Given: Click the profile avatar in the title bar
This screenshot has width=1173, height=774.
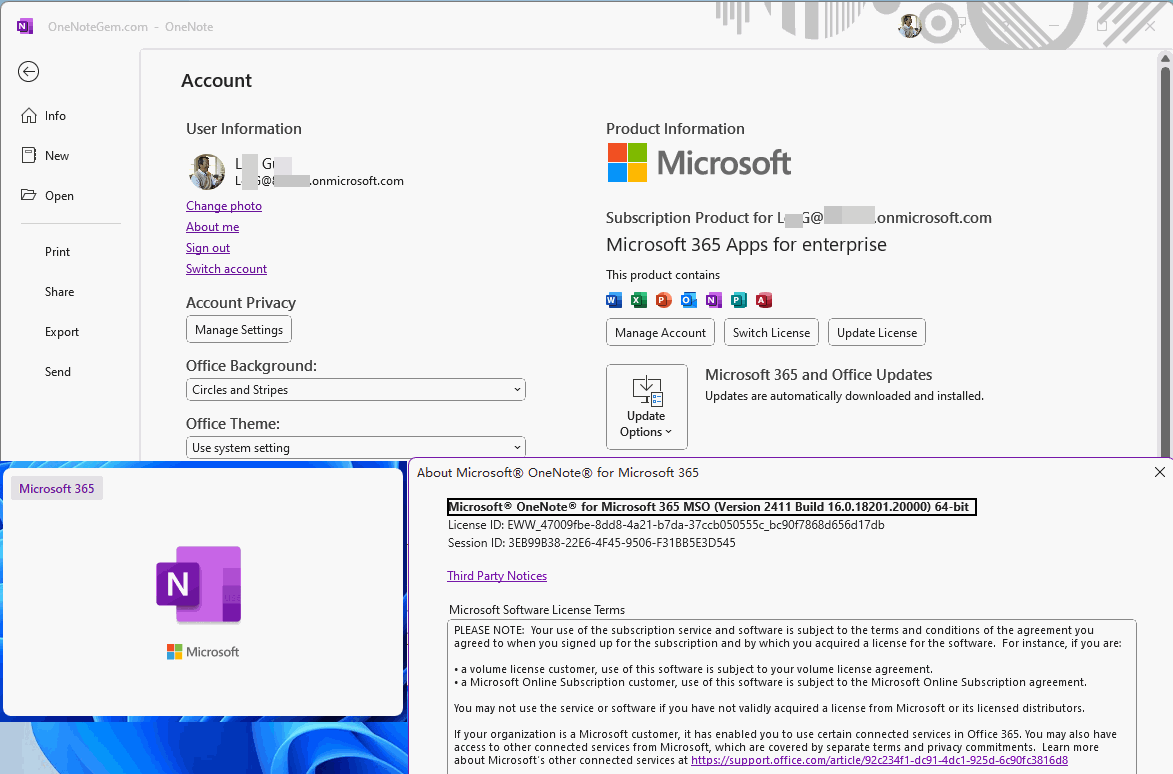Looking at the screenshot, I should (x=910, y=26).
